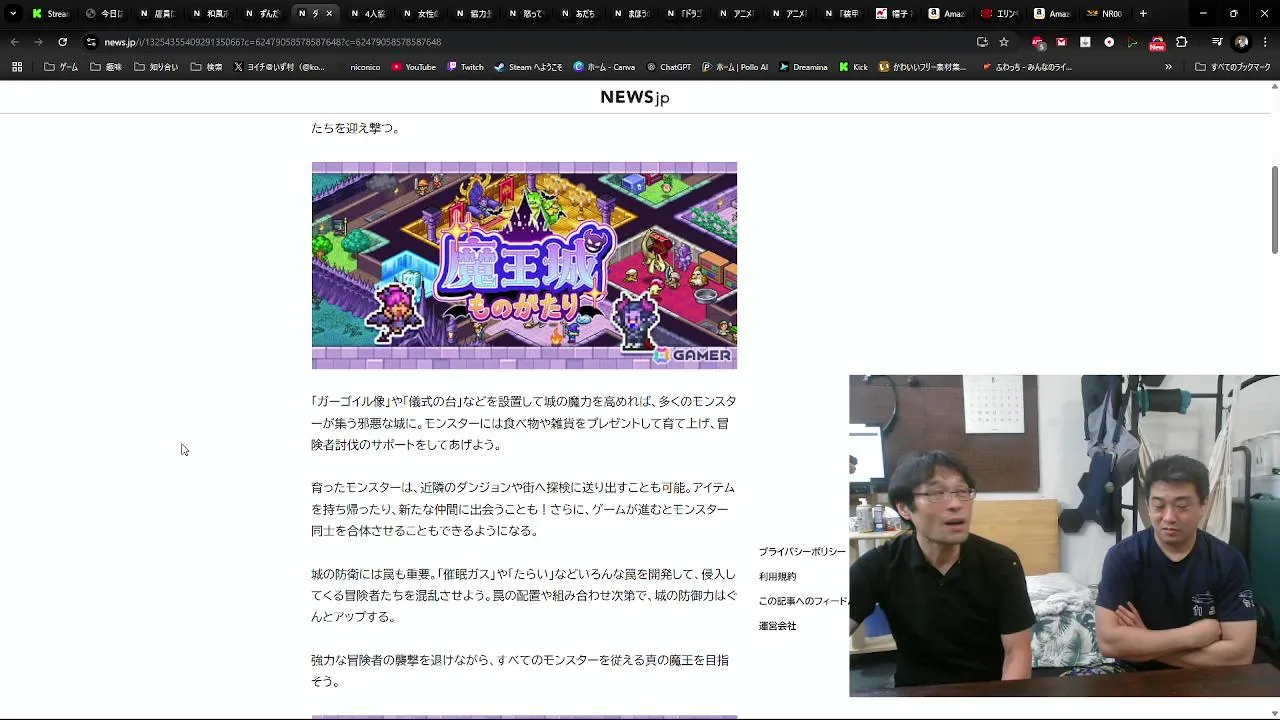Open ChatGPT bookmark

click(669, 67)
